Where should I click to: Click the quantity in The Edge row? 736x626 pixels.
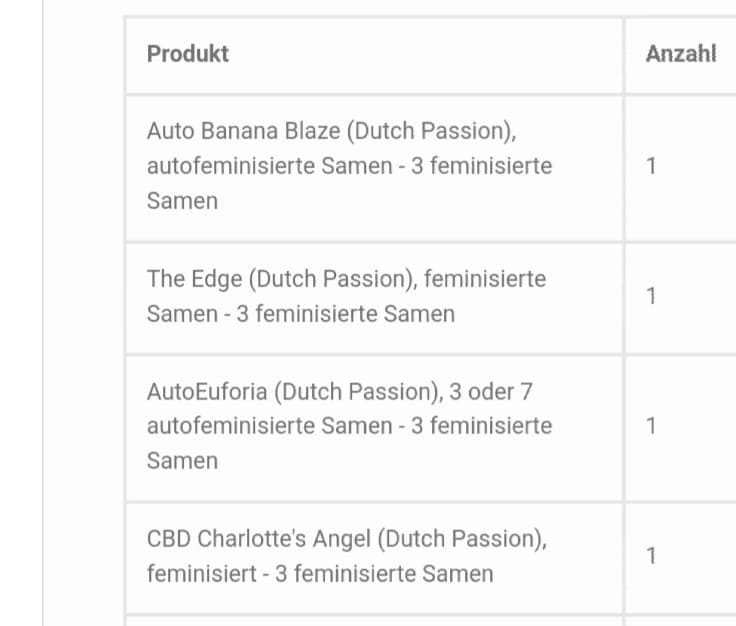pos(652,296)
